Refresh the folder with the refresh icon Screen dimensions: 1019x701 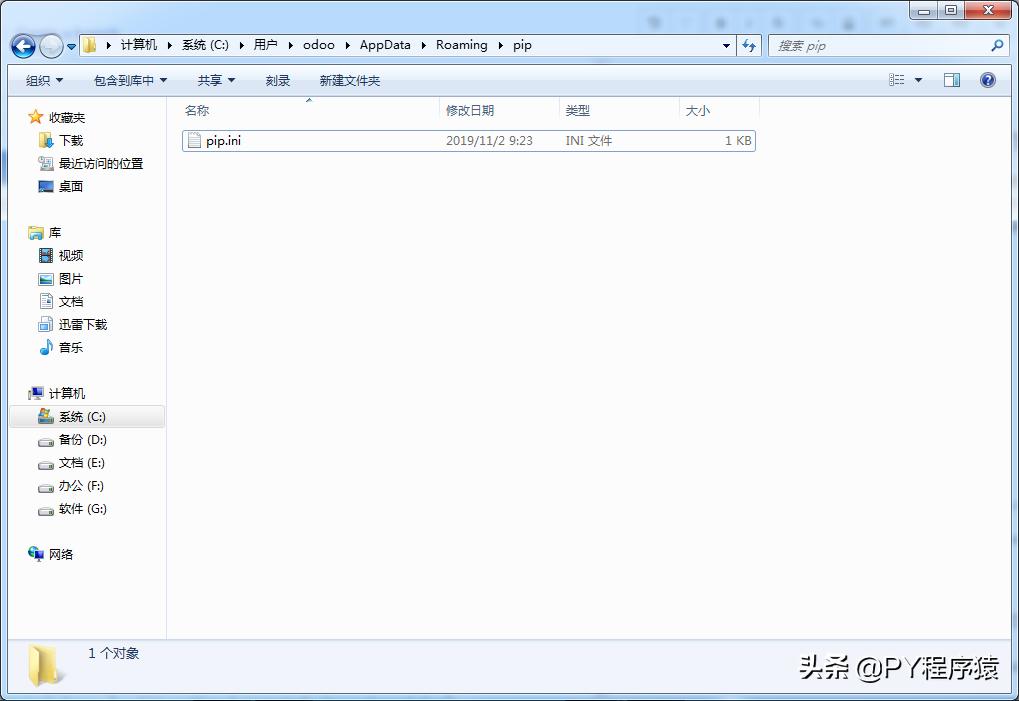pos(750,45)
